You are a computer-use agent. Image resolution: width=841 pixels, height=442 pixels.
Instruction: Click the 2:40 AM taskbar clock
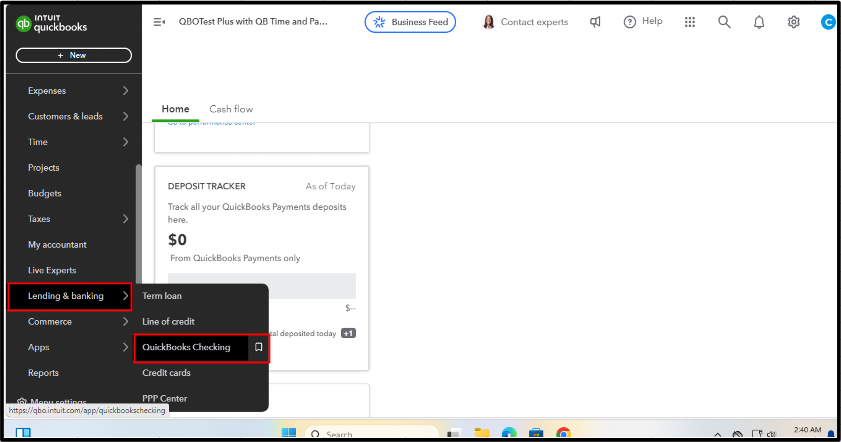point(807,430)
